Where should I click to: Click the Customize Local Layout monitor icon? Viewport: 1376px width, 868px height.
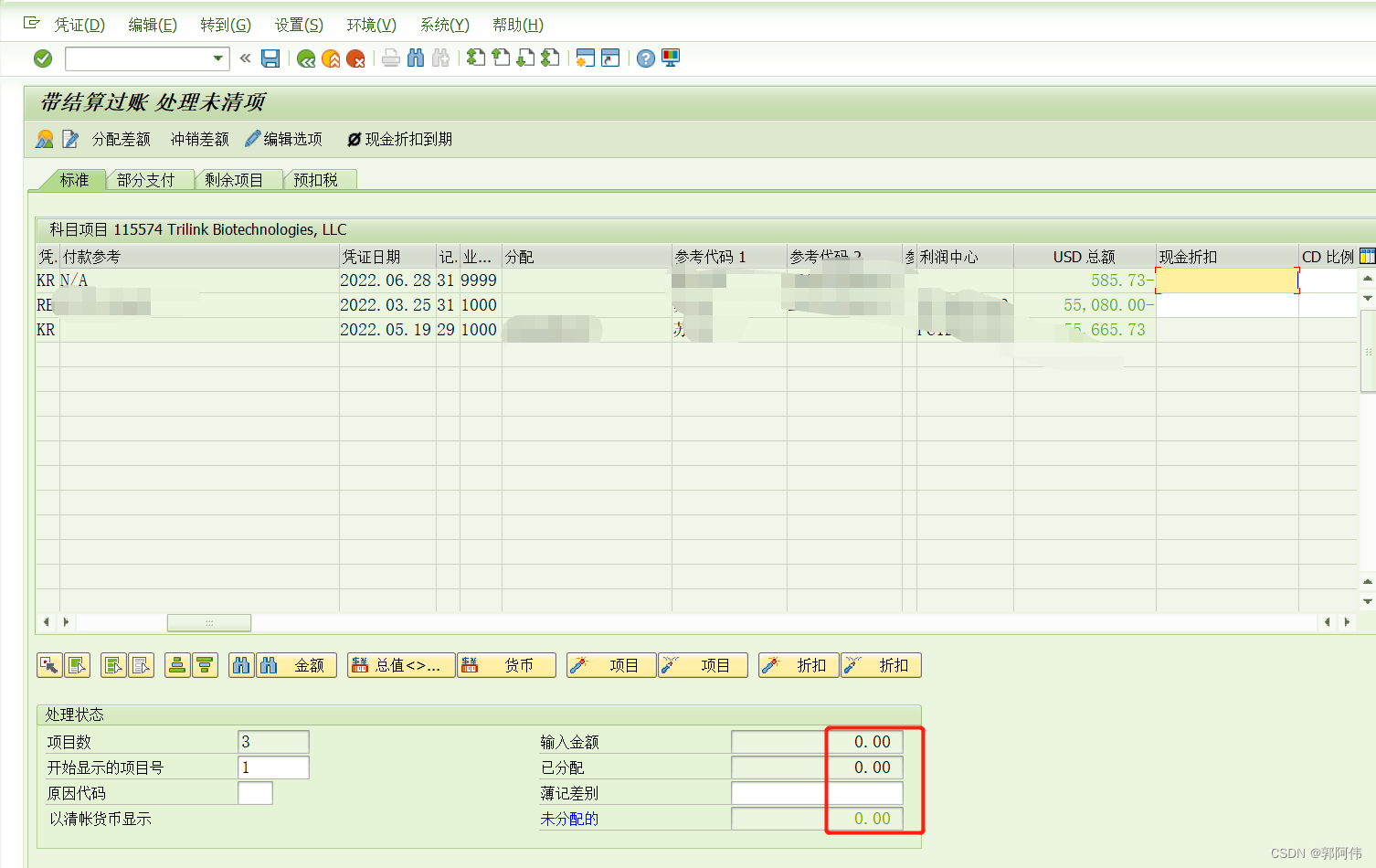pos(671,58)
